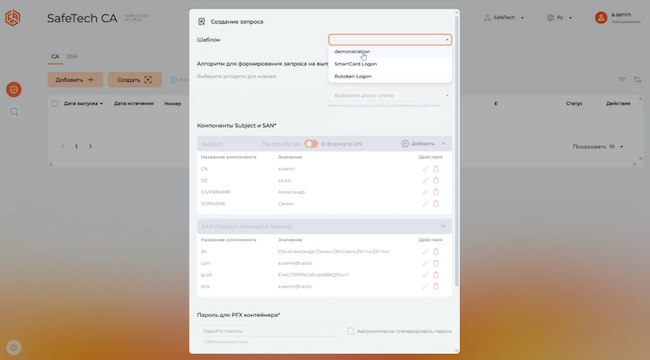Edit the SAN guid entry
Screen dimensions: 650x360
point(425,275)
